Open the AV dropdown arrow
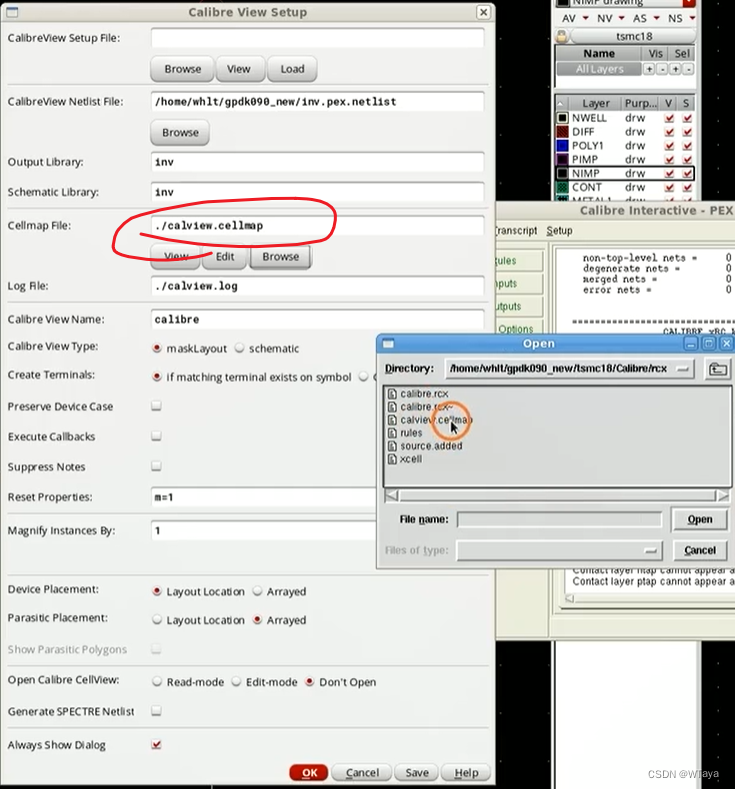Image resolution: width=735 pixels, height=789 pixels. coord(586,18)
